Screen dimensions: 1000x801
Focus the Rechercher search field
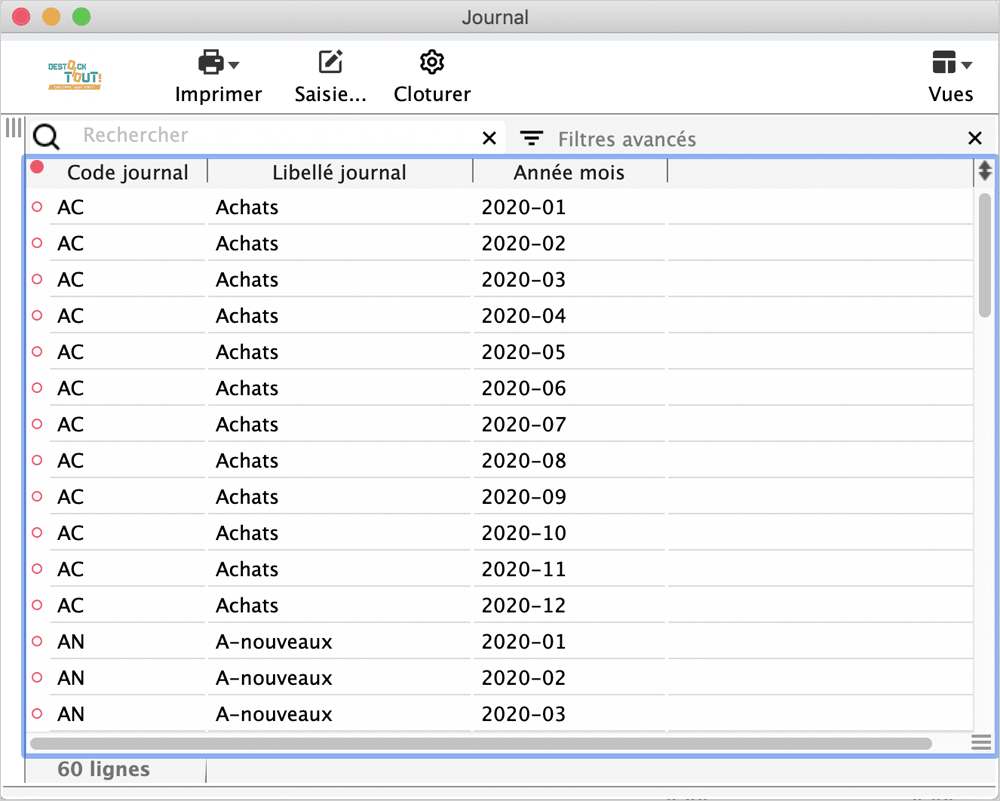pyautogui.click(x=274, y=135)
